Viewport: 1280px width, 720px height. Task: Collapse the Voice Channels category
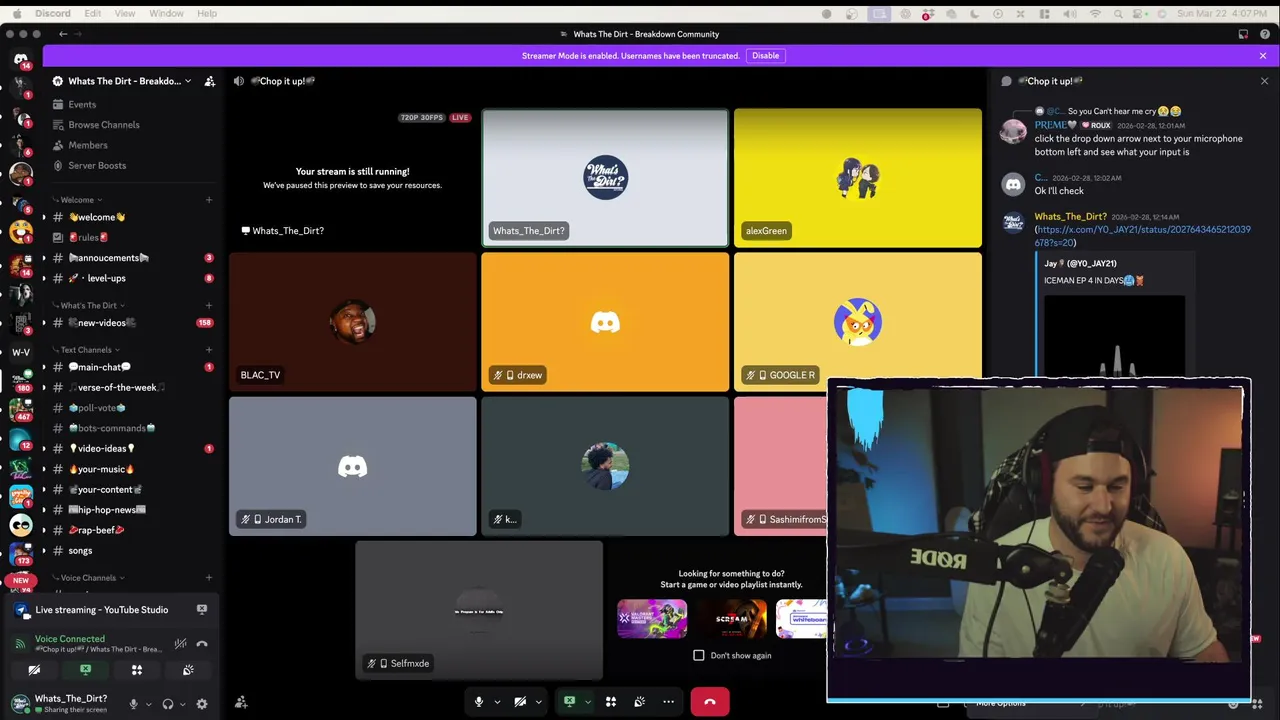pos(88,578)
